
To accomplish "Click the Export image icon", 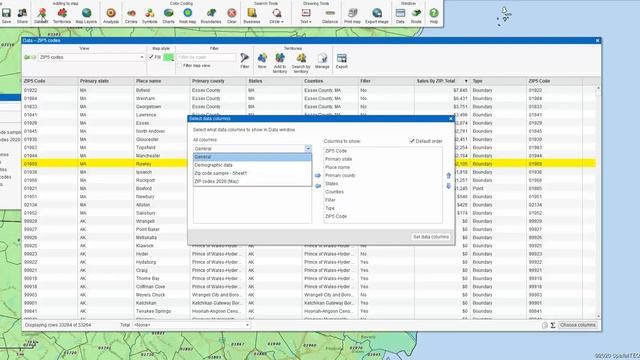I will (x=377, y=16).
